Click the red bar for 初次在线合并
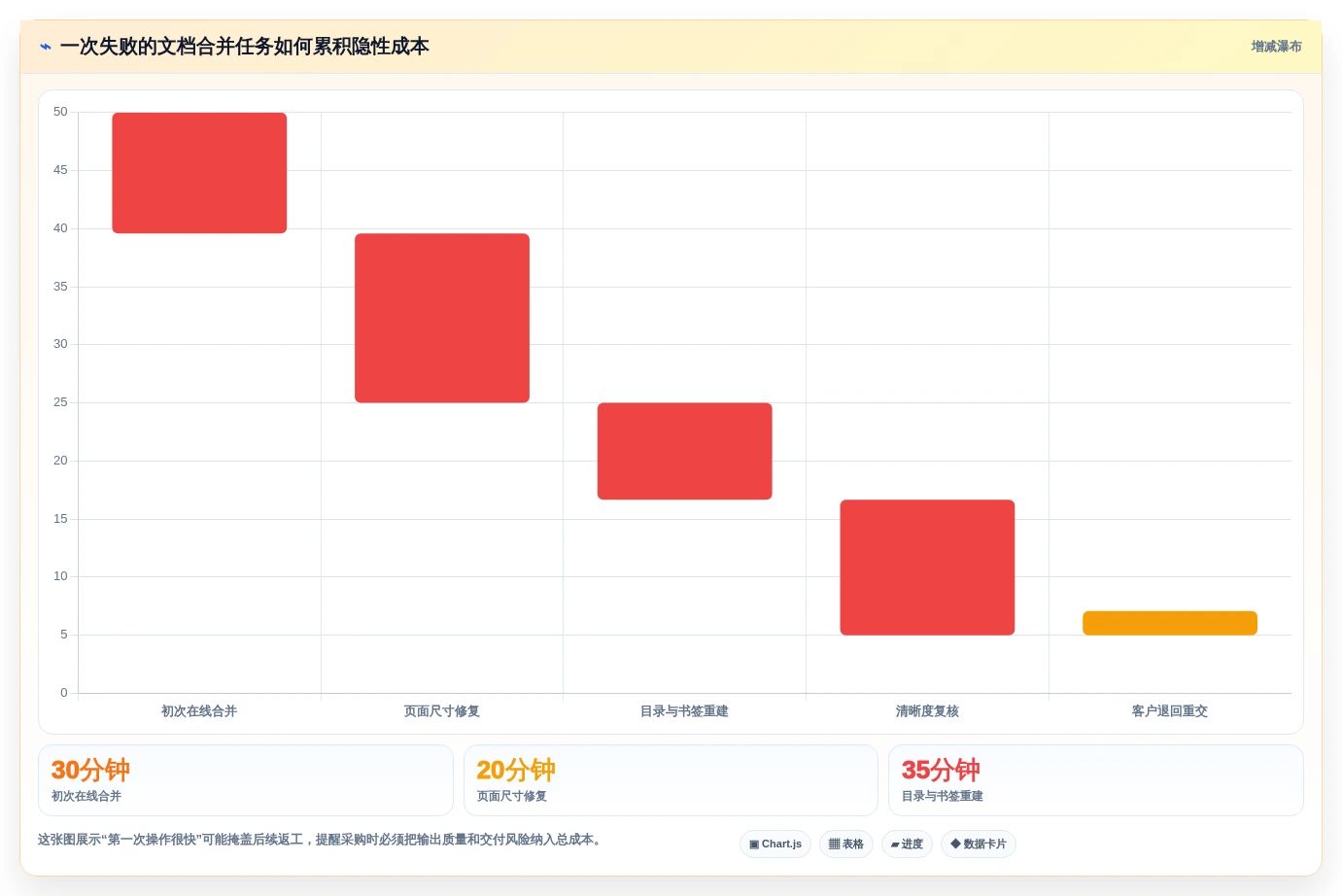1342x896 pixels. (199, 173)
